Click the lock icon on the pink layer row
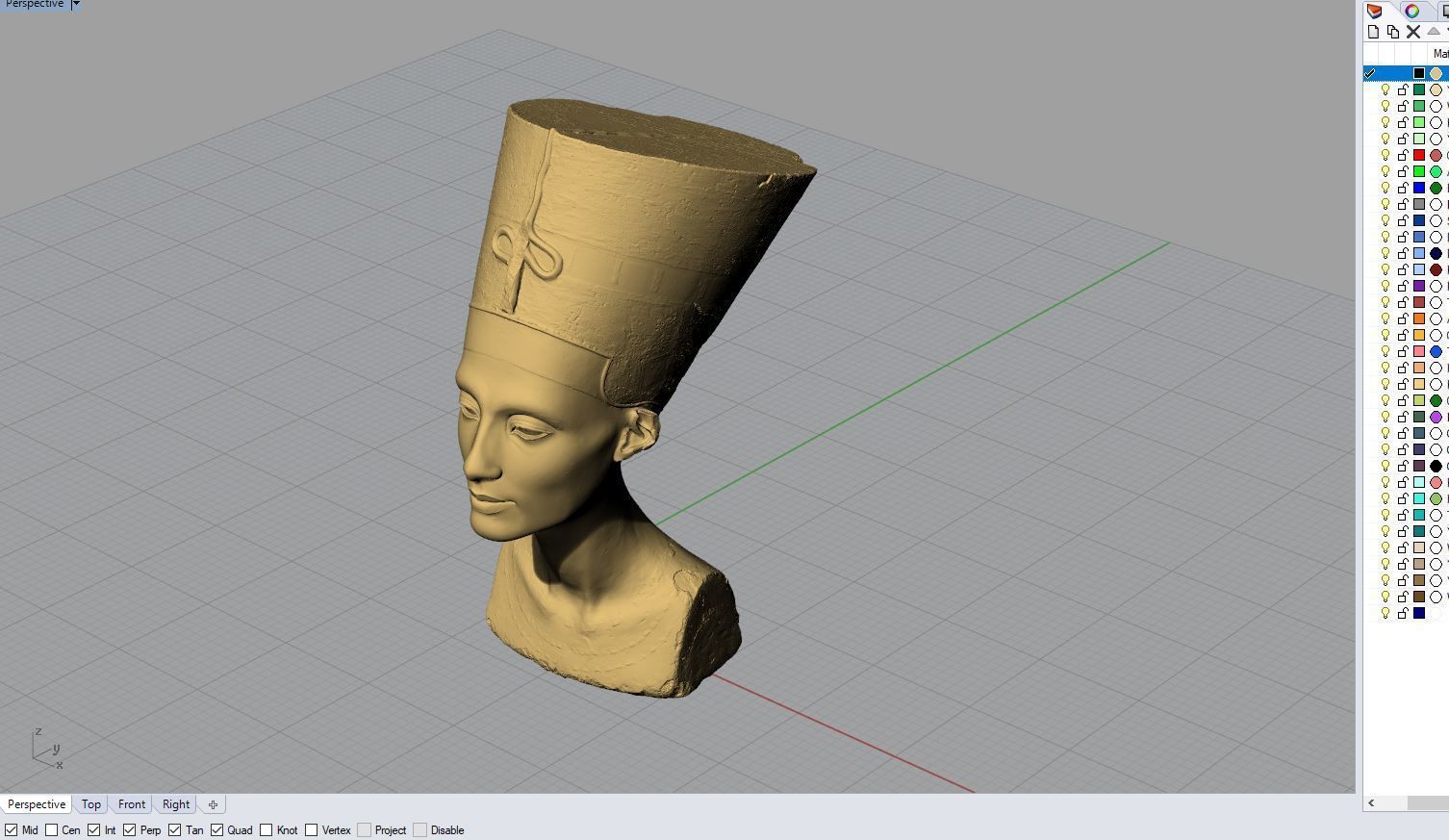The image size is (1449, 840). (x=1403, y=351)
